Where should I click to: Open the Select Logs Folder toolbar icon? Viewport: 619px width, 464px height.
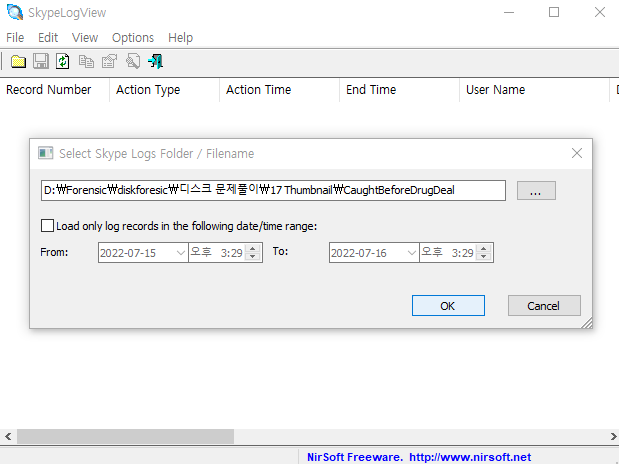tap(18, 62)
